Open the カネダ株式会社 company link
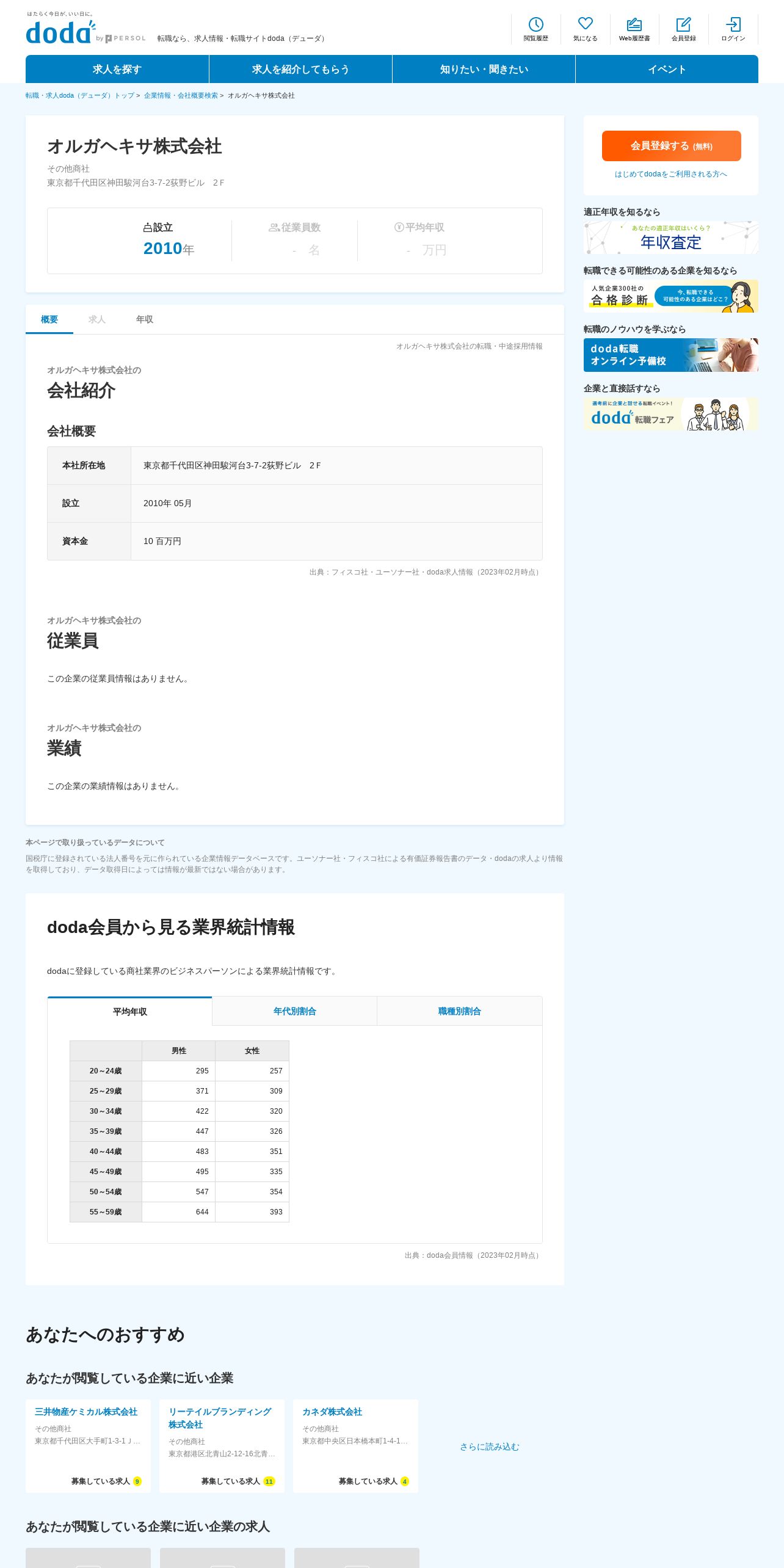The height and width of the screenshot is (1568, 784). coord(332,1412)
